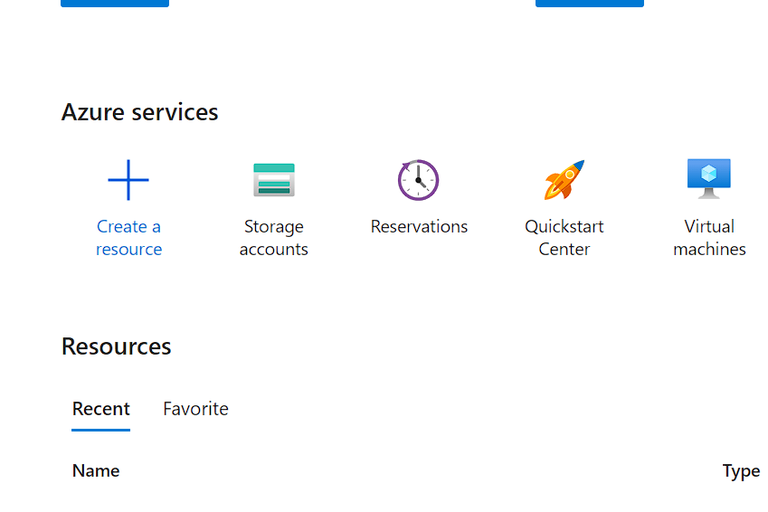Viewport: 768px width, 512px height.
Task: Click the 'Create a resource' link text
Action: [129, 238]
